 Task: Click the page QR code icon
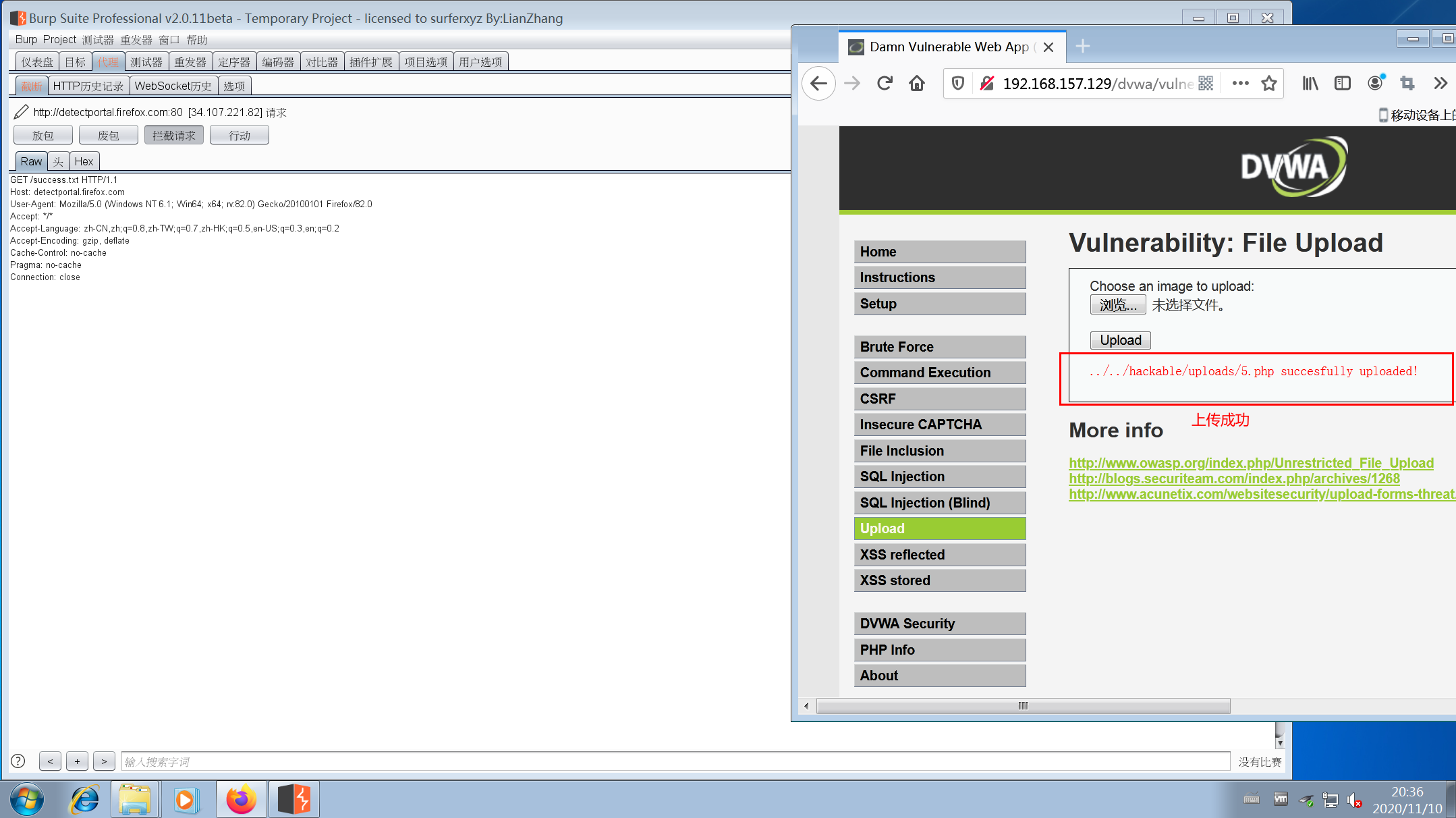[x=1206, y=83]
